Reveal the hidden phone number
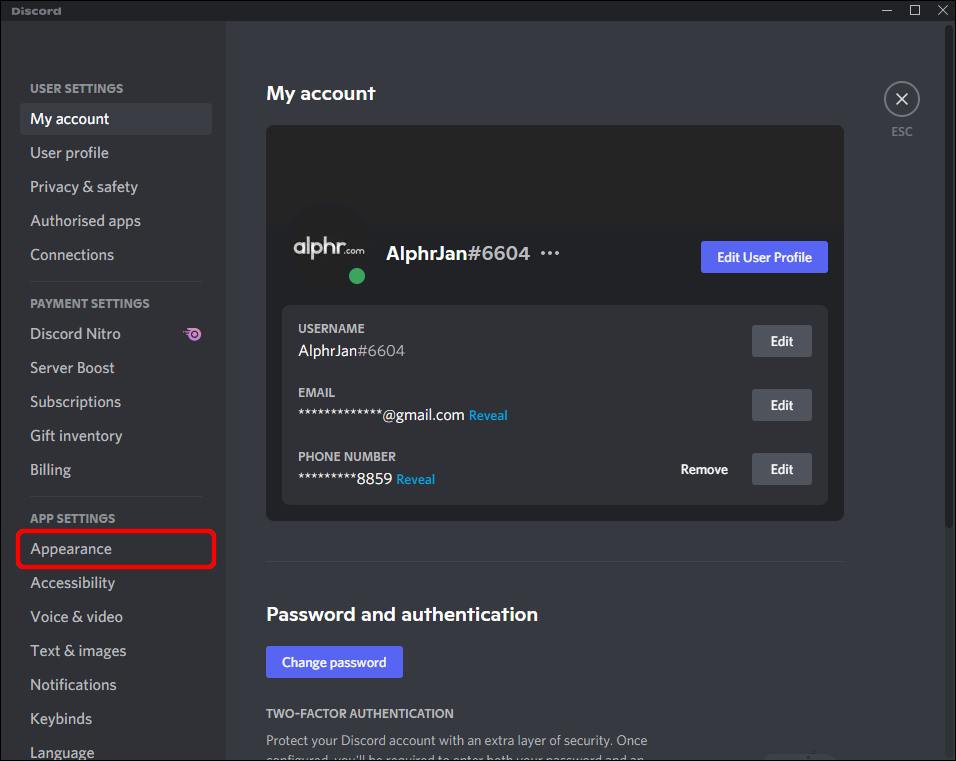The image size is (956, 761). 415,480
